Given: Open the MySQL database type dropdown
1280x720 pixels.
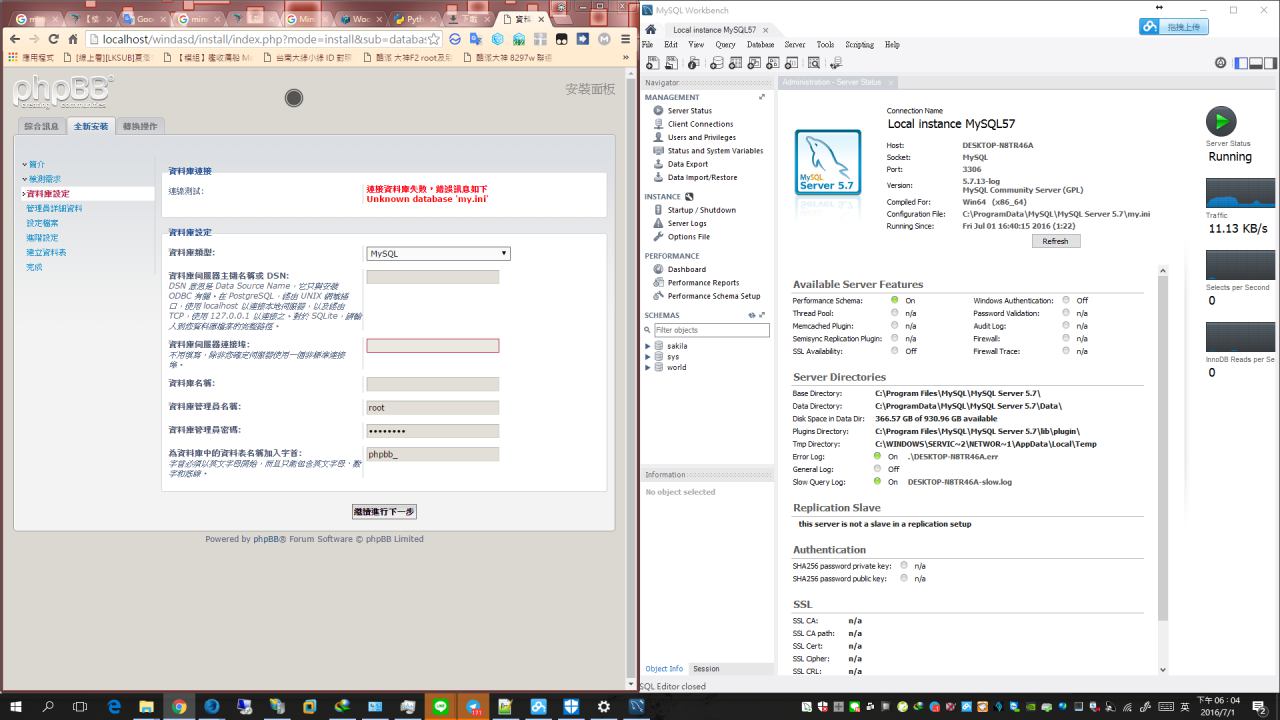Looking at the screenshot, I should click(x=438, y=254).
